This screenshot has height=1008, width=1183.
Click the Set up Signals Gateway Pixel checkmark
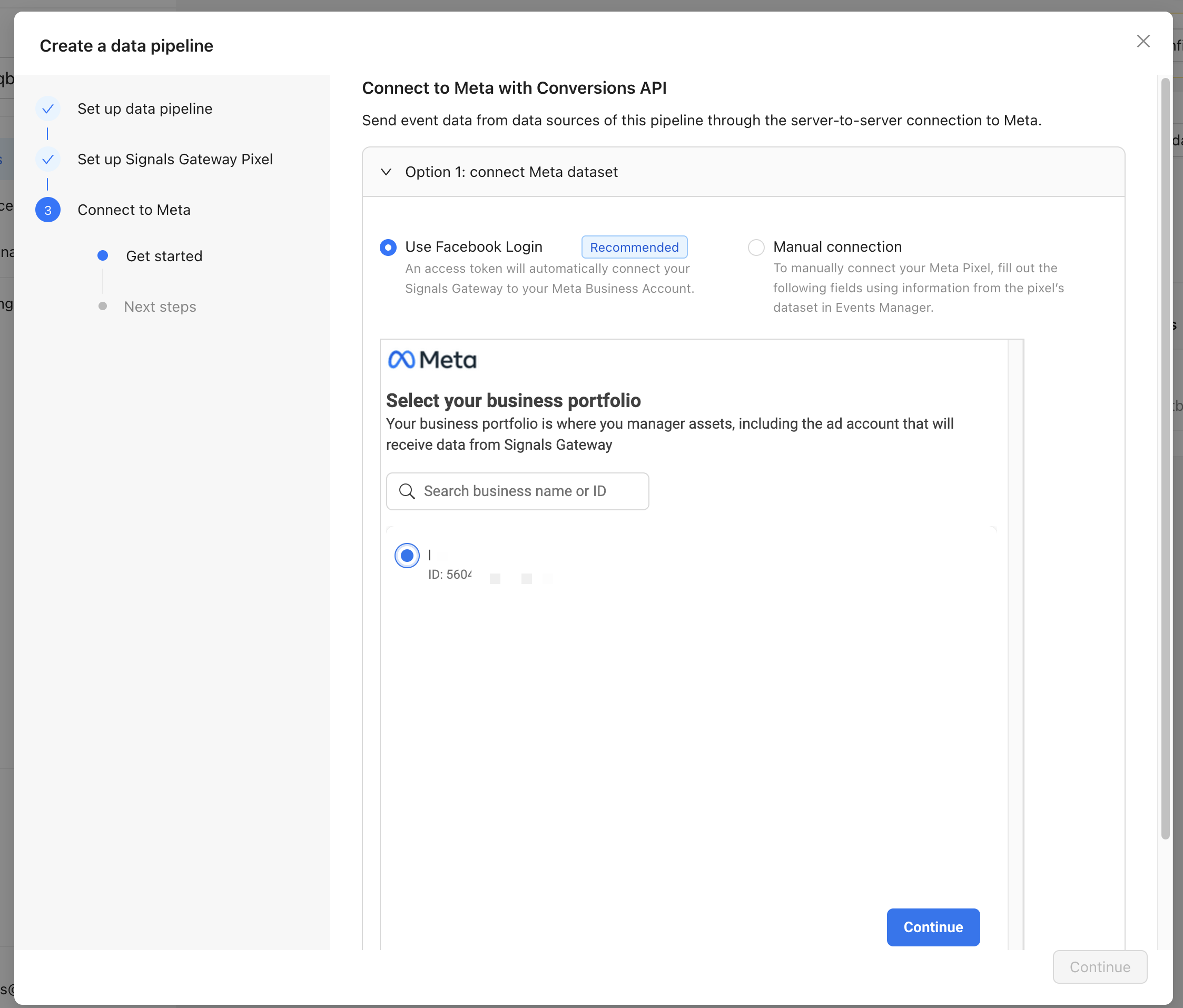[x=48, y=159]
